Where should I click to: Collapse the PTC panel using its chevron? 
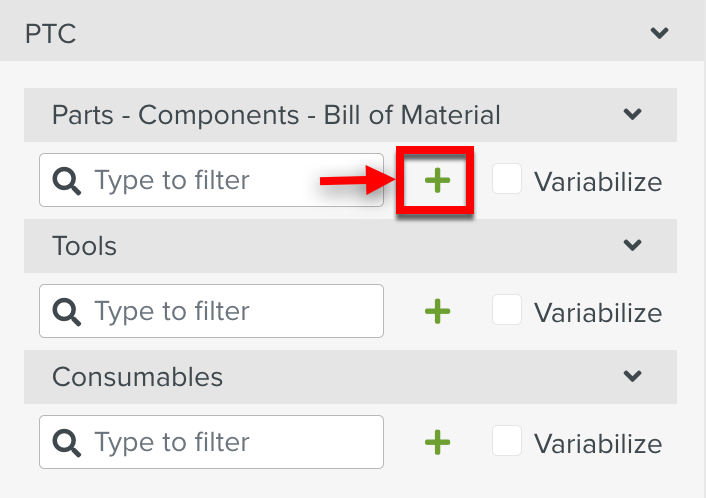[659, 33]
